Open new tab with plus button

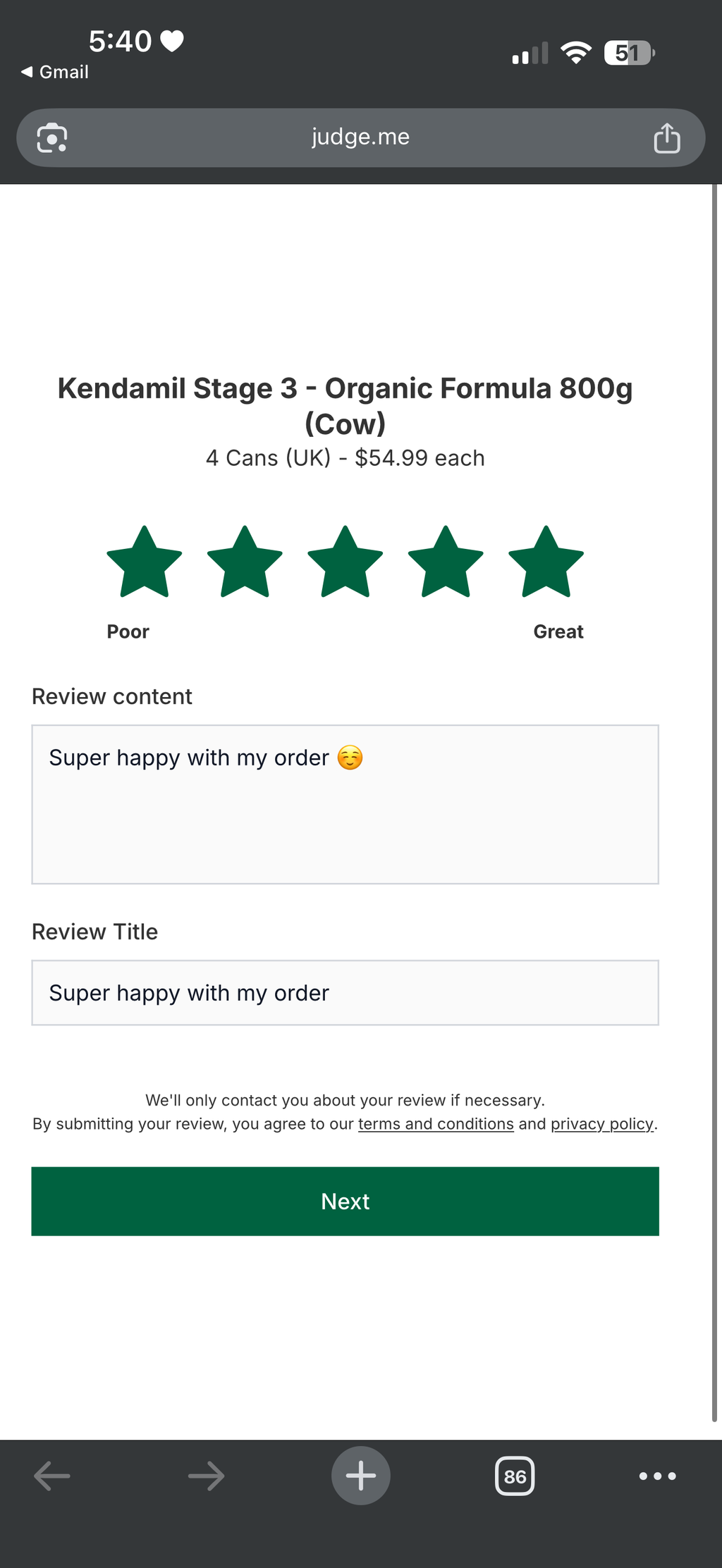tap(361, 1476)
